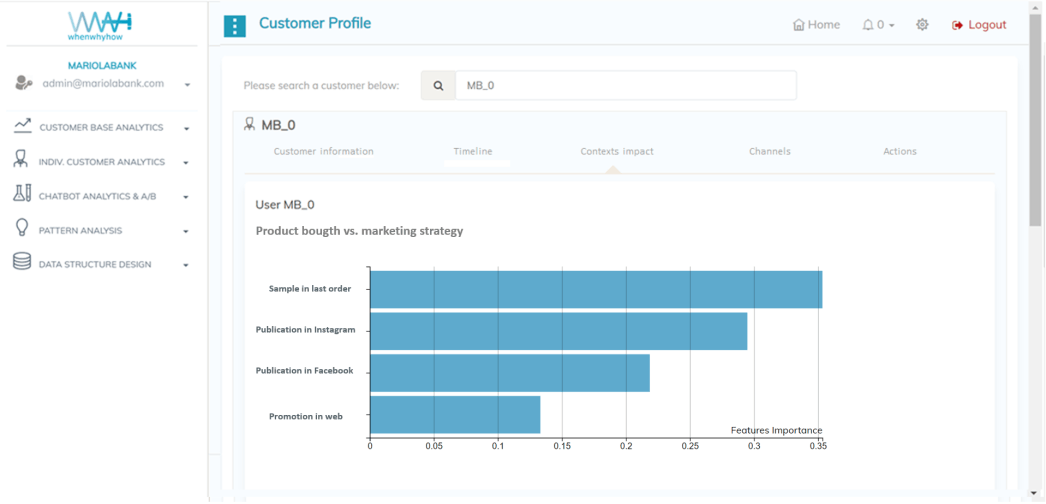Click the admin user avatar icon
Image resolution: width=1046 pixels, height=504 pixels.
(24, 84)
